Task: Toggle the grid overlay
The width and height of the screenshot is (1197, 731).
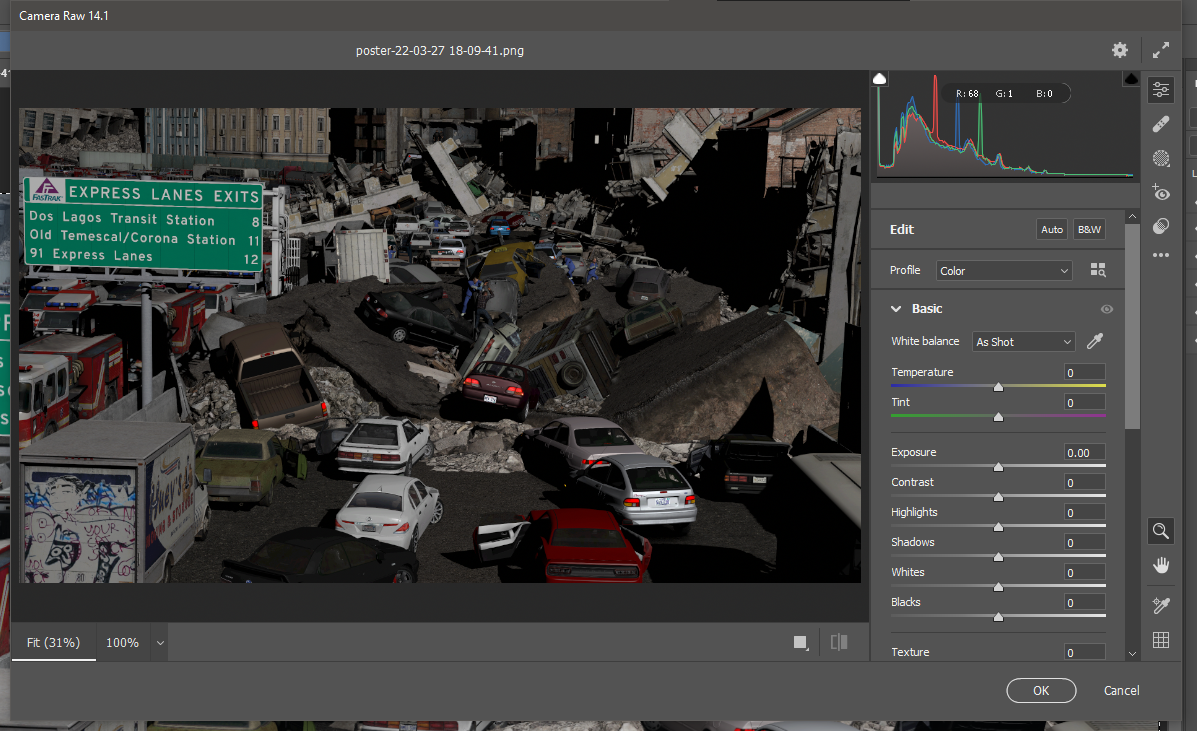Action: click(x=1161, y=640)
